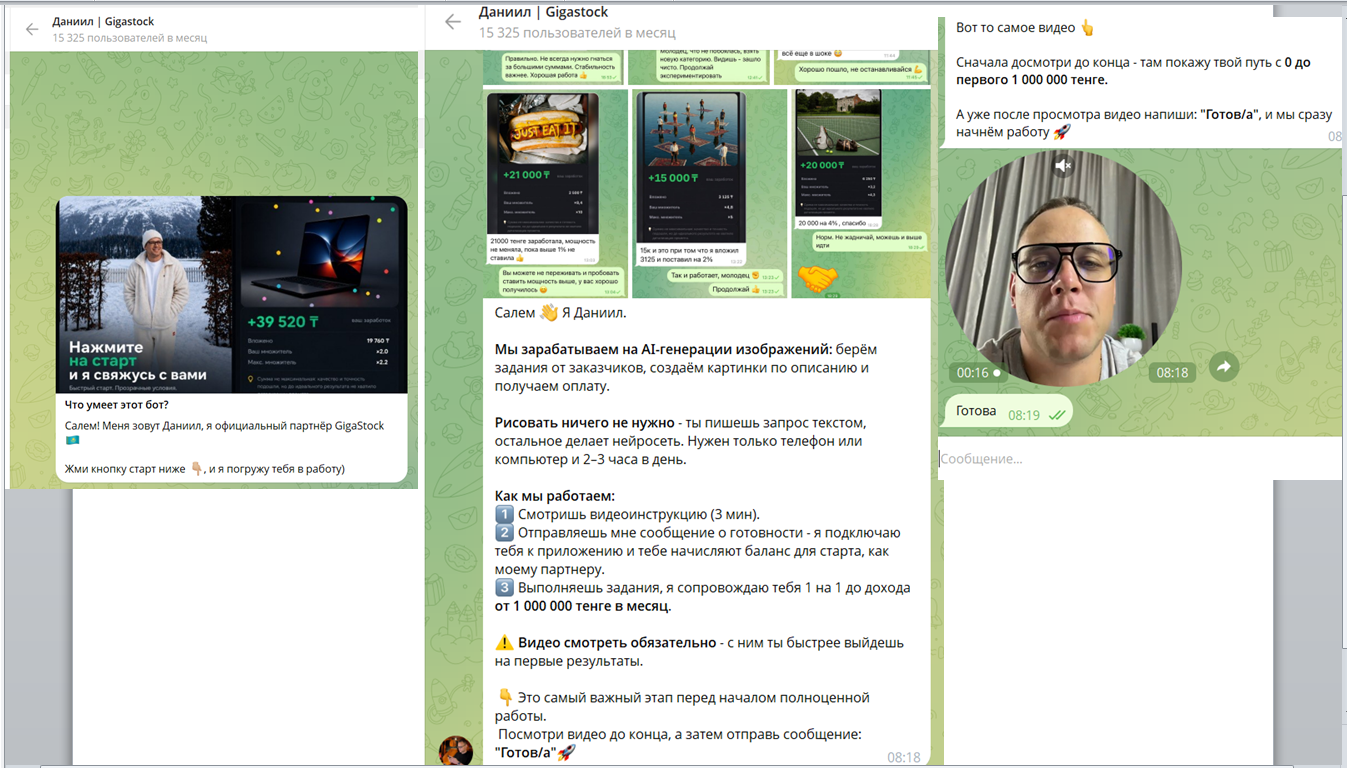Click the 'начнём работу 🚀' line

(x=1013, y=132)
